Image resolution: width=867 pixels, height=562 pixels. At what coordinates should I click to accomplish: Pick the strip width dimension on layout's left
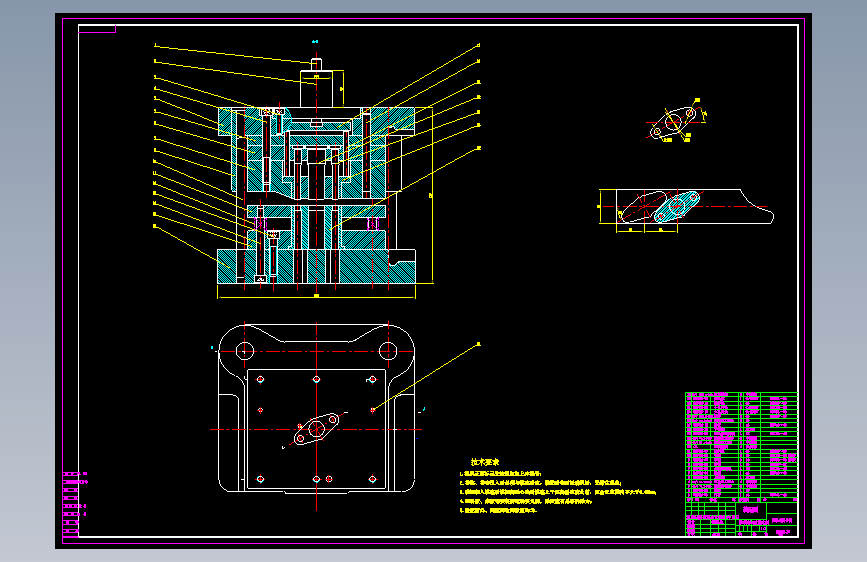click(600, 206)
